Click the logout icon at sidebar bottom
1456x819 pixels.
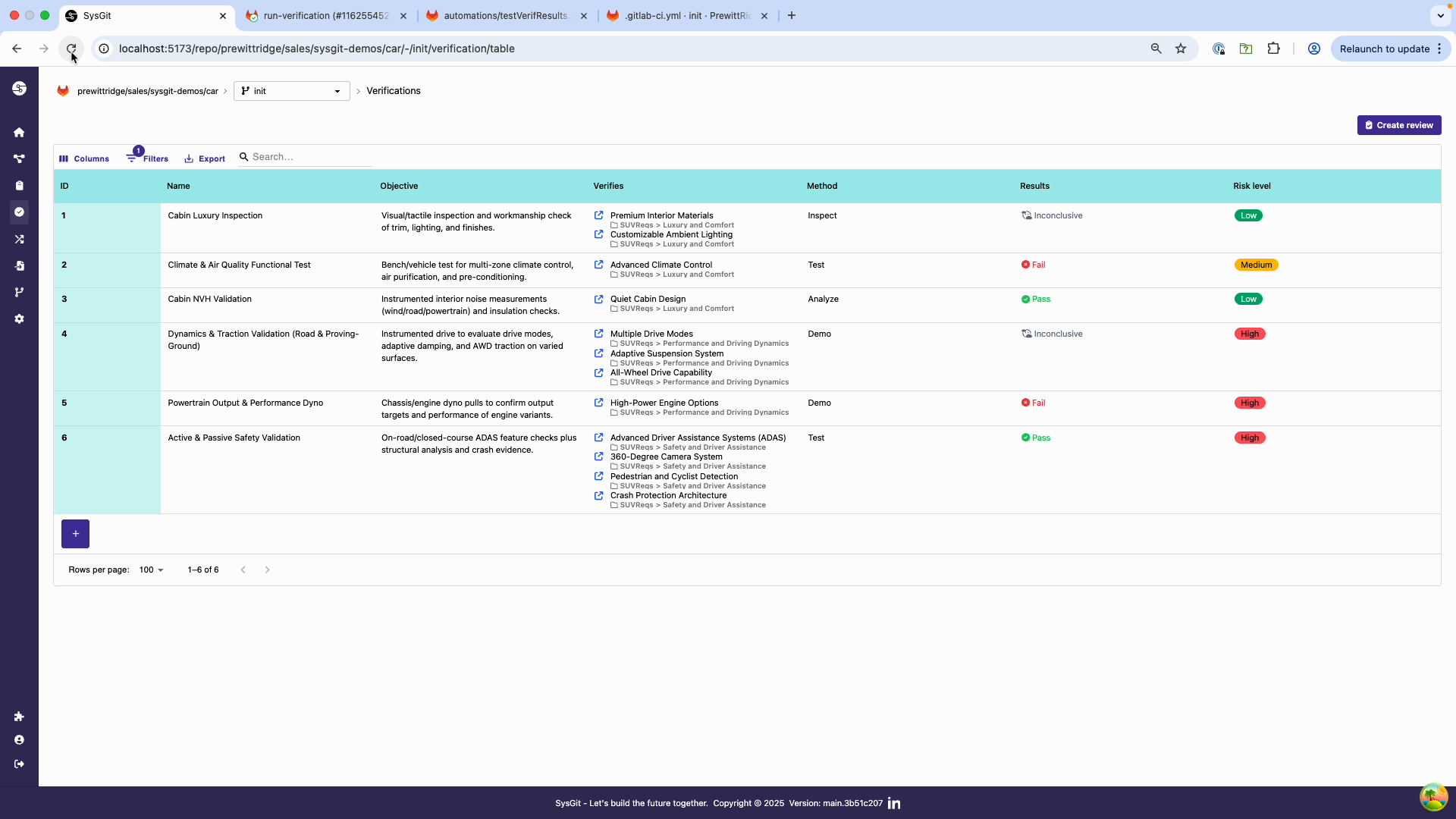(19, 764)
